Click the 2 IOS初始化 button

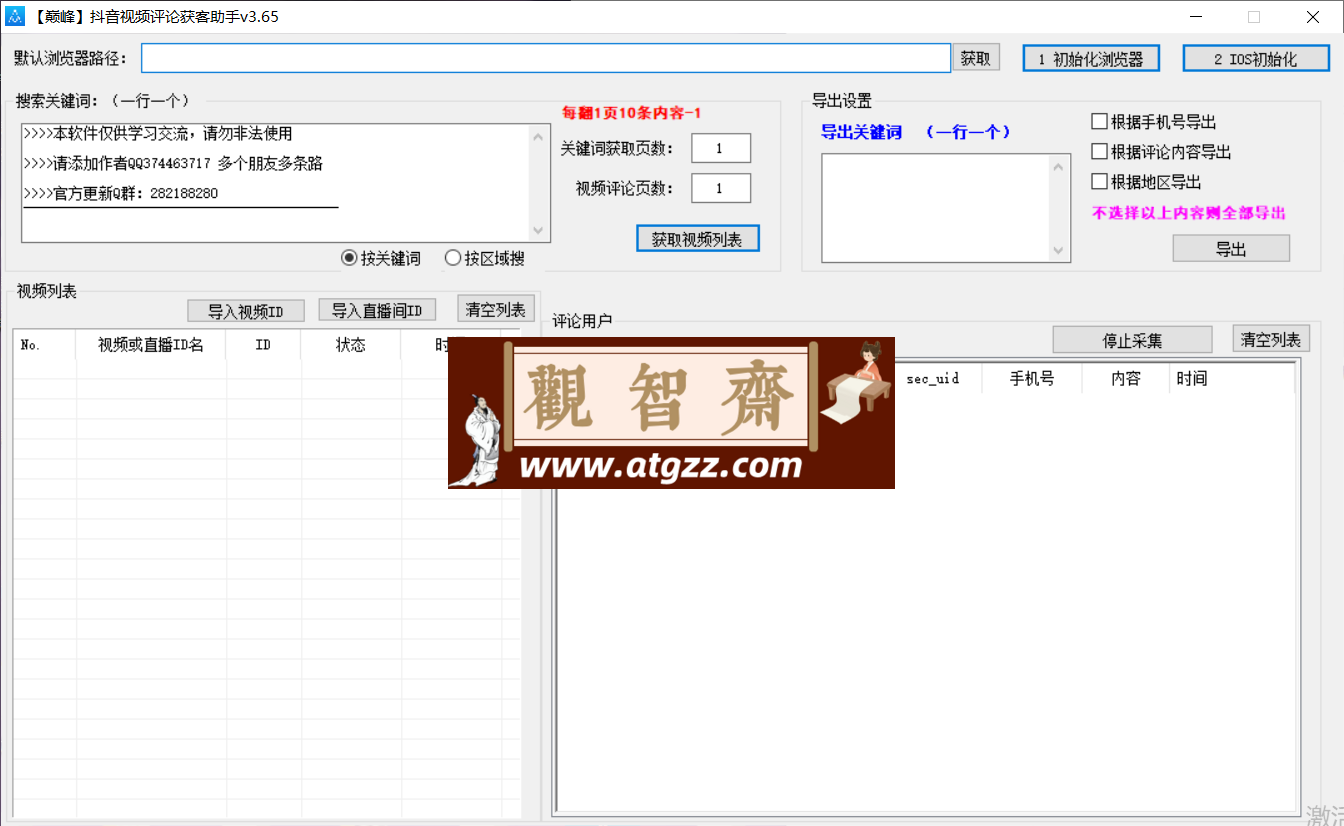point(1256,58)
